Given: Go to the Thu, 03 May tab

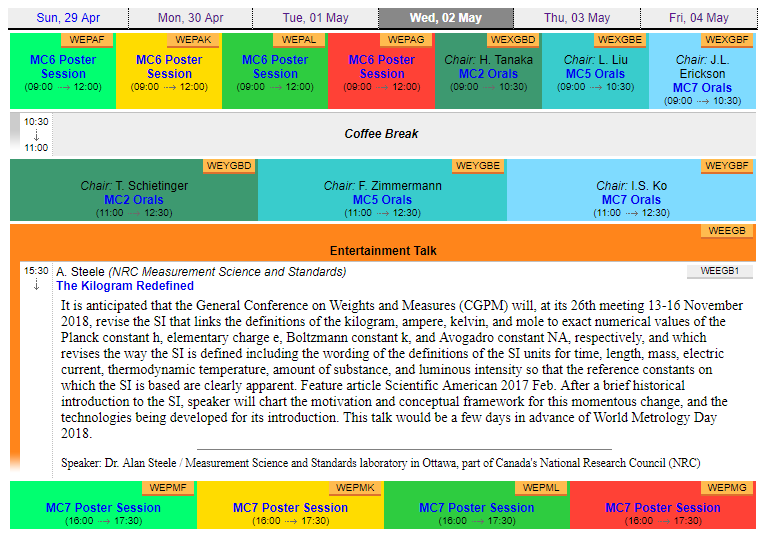Looking at the screenshot, I should [x=576, y=18].
